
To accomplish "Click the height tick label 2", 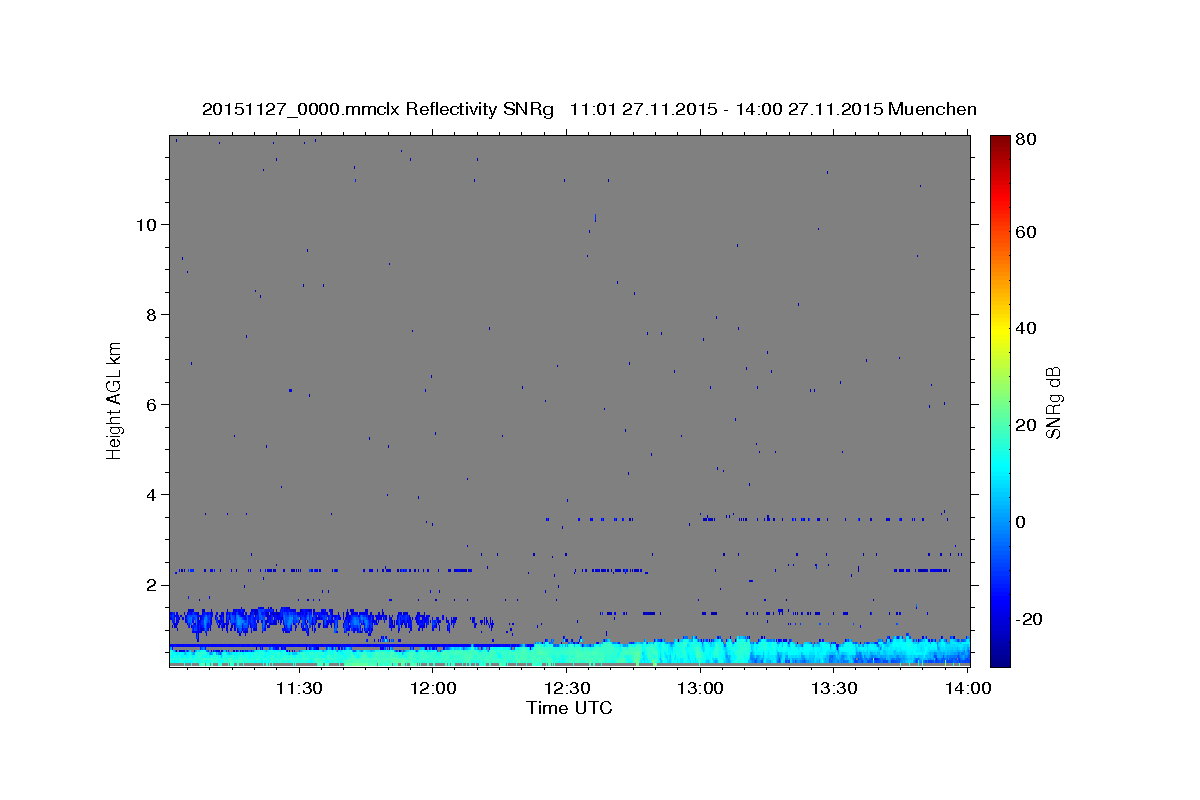I will coord(151,585).
